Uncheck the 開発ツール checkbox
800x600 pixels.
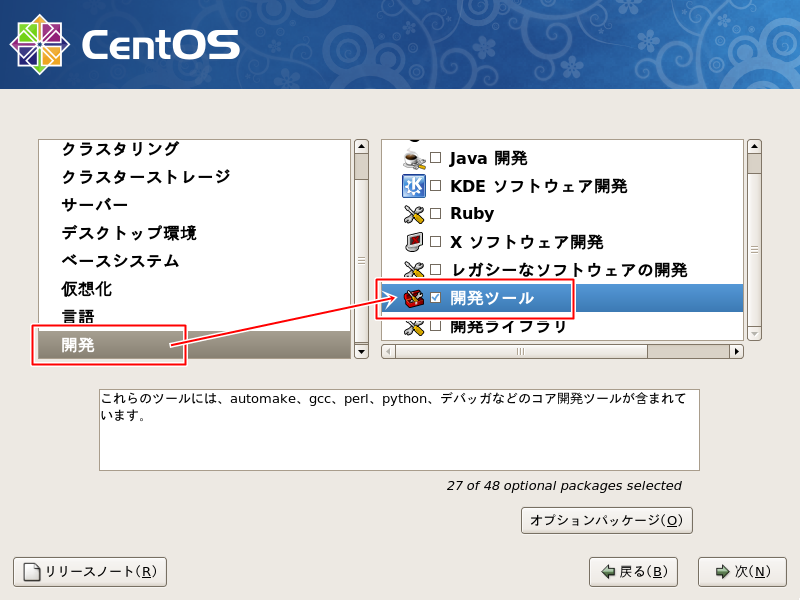pos(435,297)
